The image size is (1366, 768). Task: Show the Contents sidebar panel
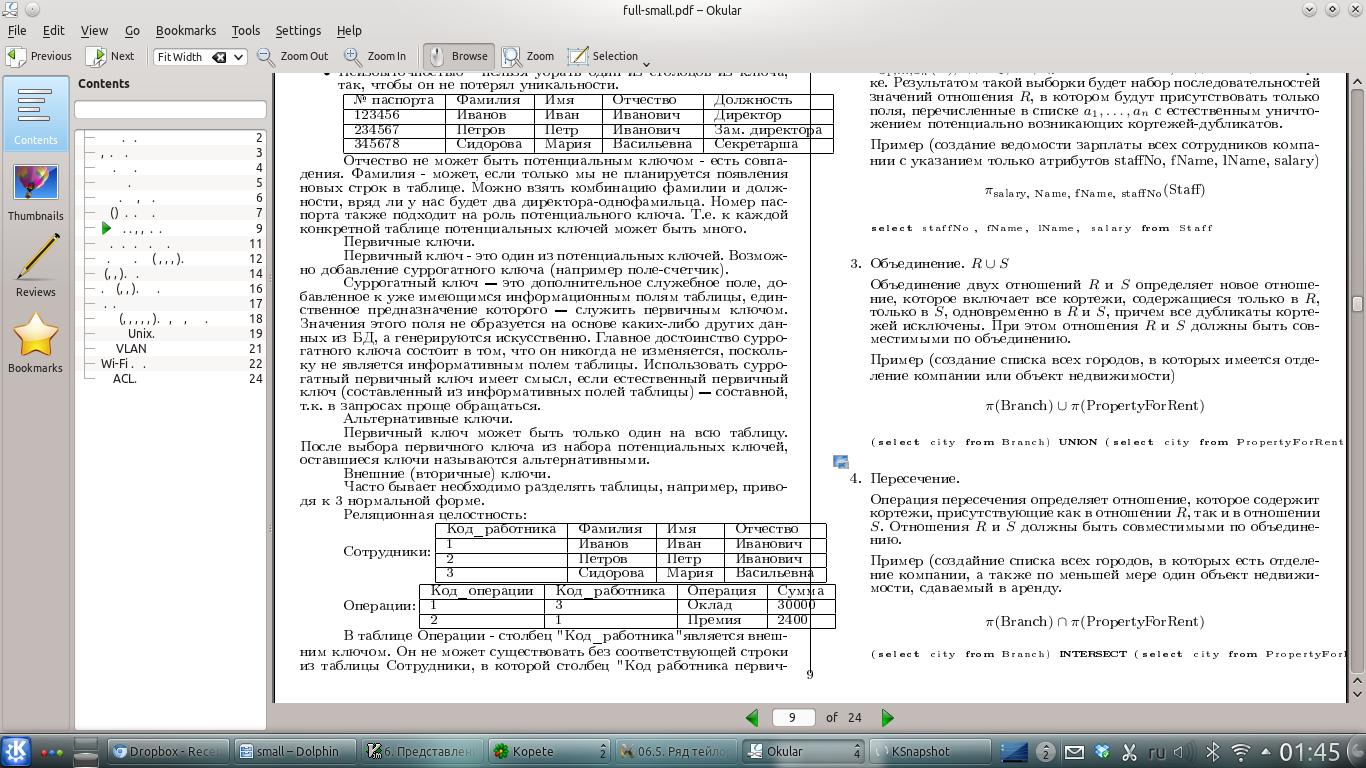click(35, 113)
